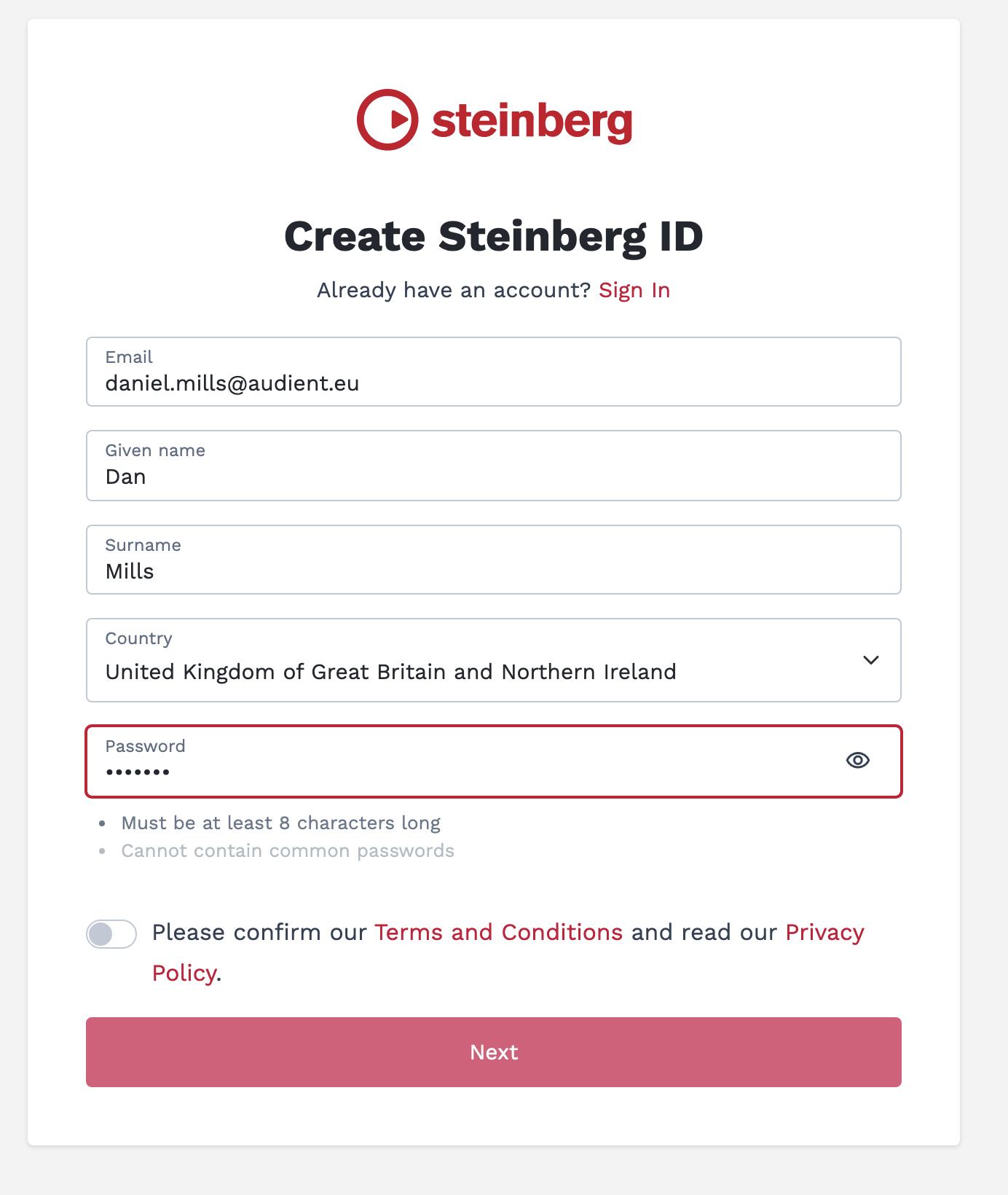Click the Cannot contain common passwords hint

tap(288, 851)
